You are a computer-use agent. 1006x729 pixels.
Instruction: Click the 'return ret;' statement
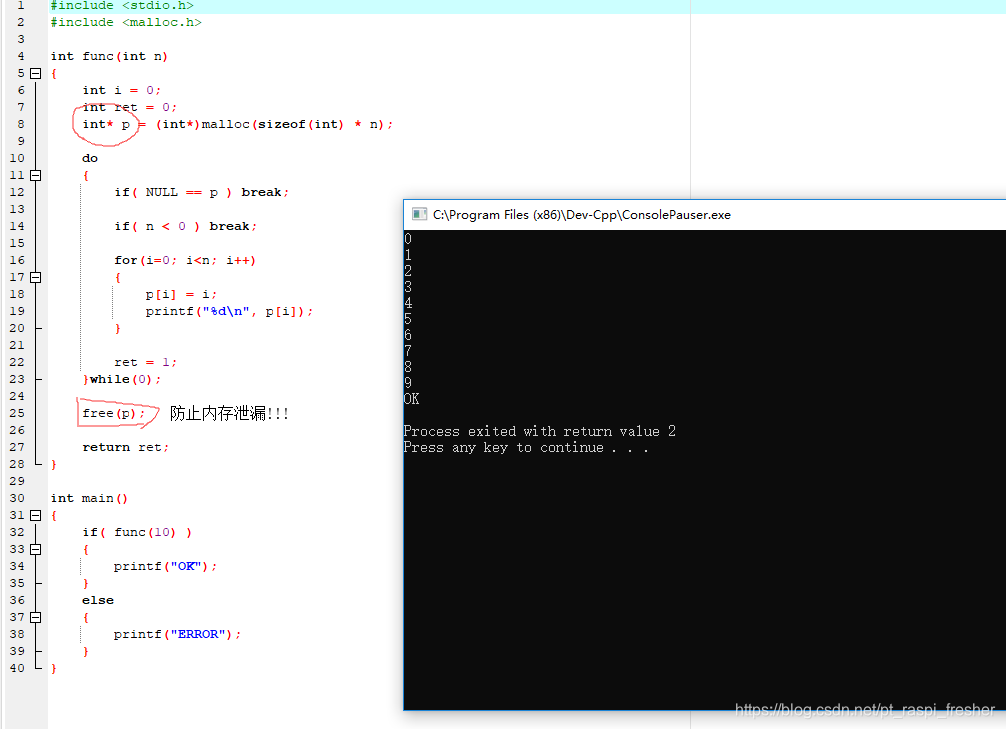click(125, 447)
